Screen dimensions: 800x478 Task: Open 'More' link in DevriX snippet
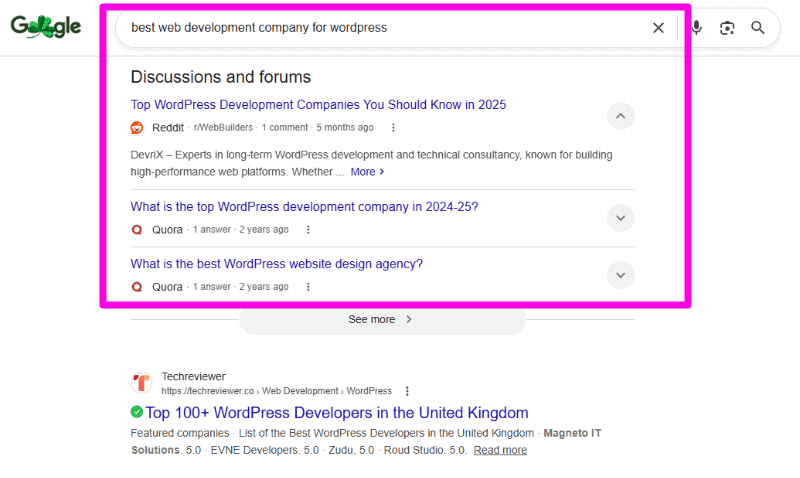coord(367,172)
